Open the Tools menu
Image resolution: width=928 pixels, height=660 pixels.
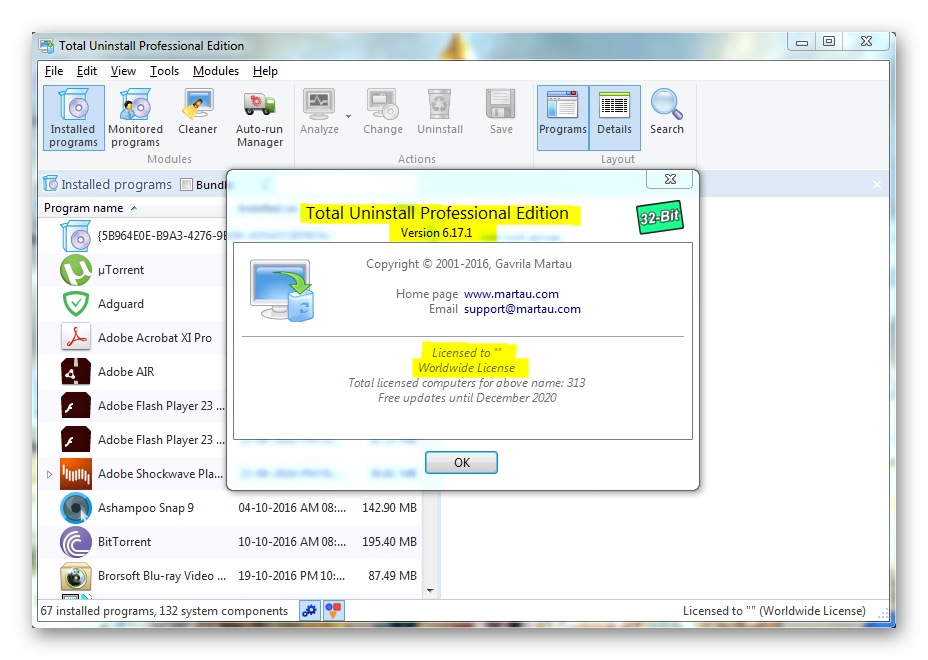tap(164, 71)
